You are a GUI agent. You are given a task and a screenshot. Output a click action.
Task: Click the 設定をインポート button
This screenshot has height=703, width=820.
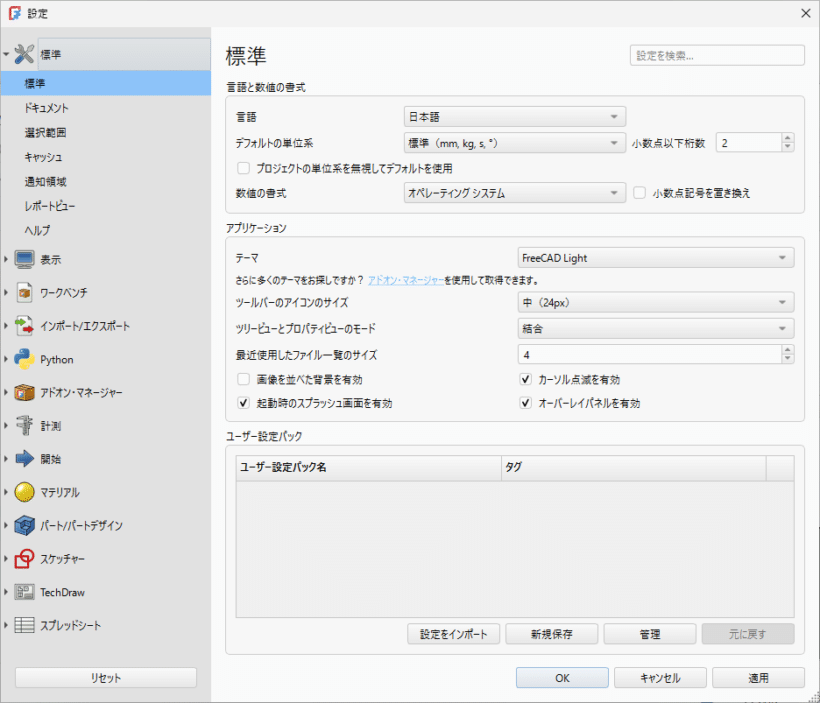(453, 634)
